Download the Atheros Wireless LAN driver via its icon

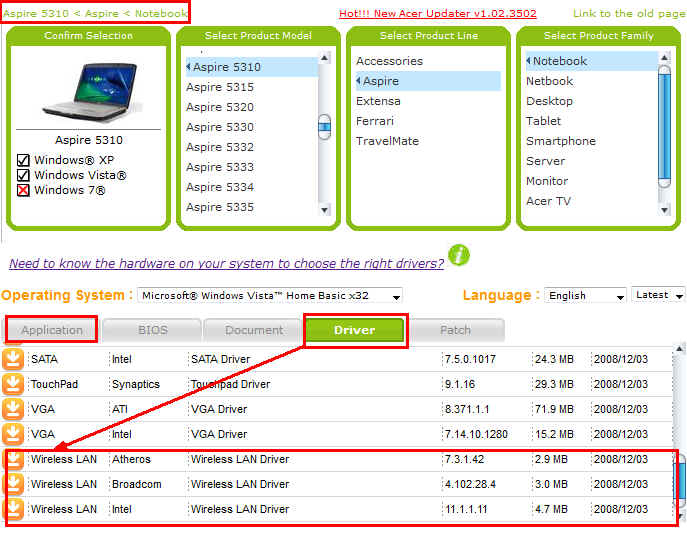pos(14,459)
